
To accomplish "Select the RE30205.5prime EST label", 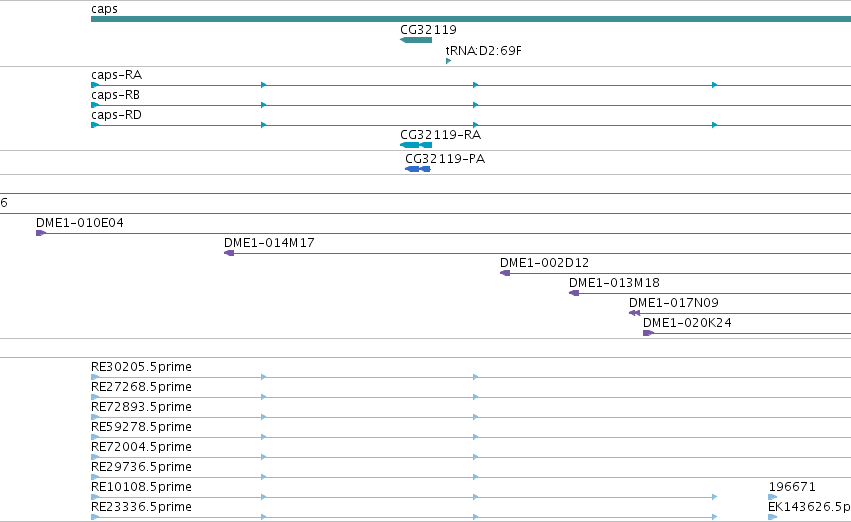I will [x=141, y=367].
